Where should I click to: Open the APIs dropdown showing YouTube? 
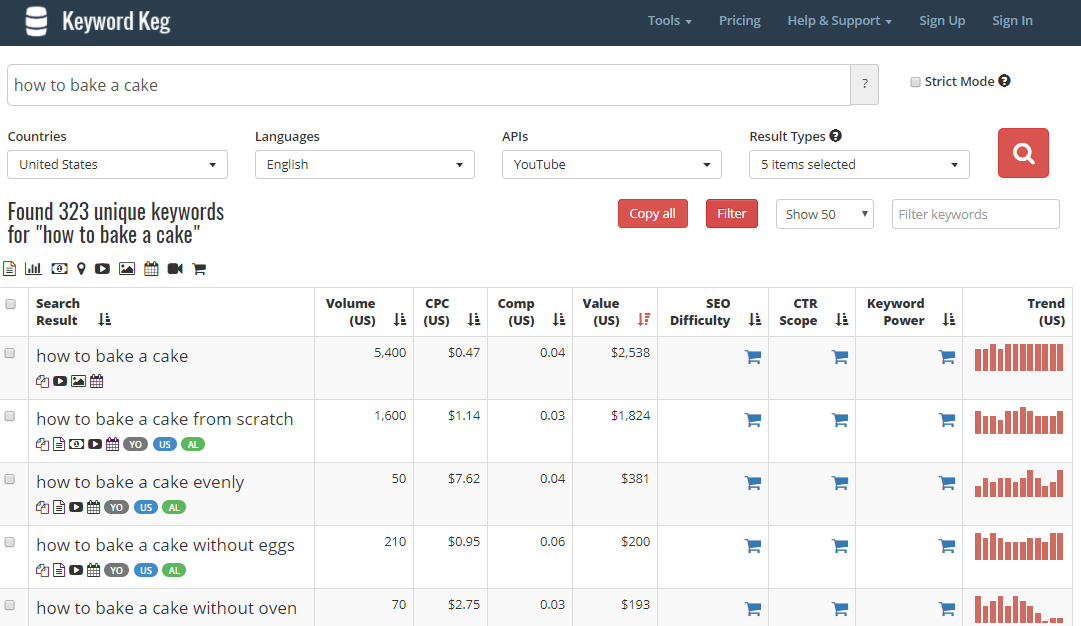611,165
